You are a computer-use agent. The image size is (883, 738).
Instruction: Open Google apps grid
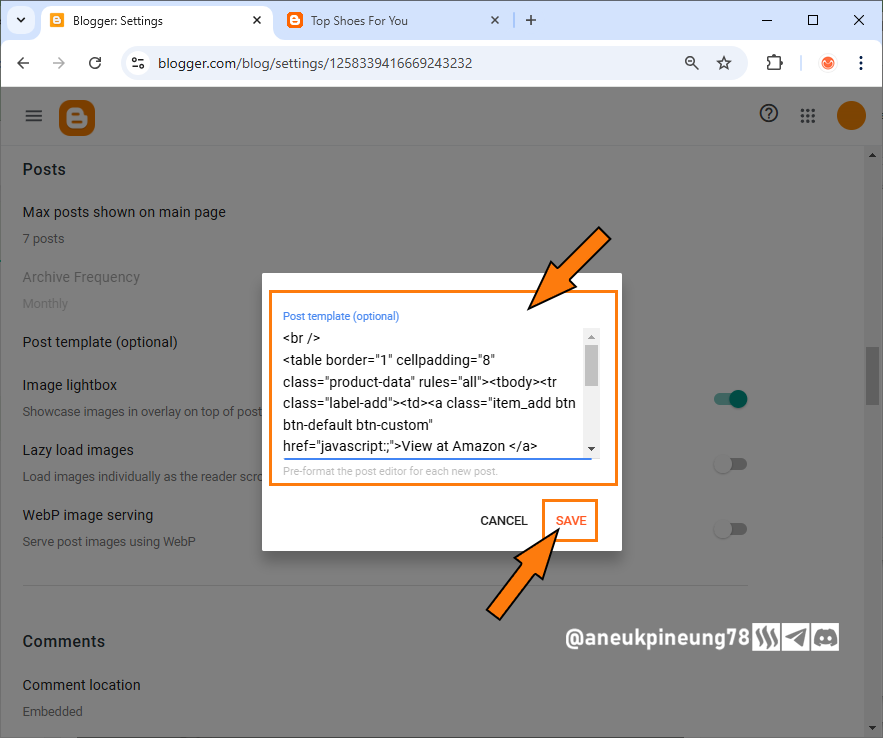pyautogui.click(x=808, y=116)
